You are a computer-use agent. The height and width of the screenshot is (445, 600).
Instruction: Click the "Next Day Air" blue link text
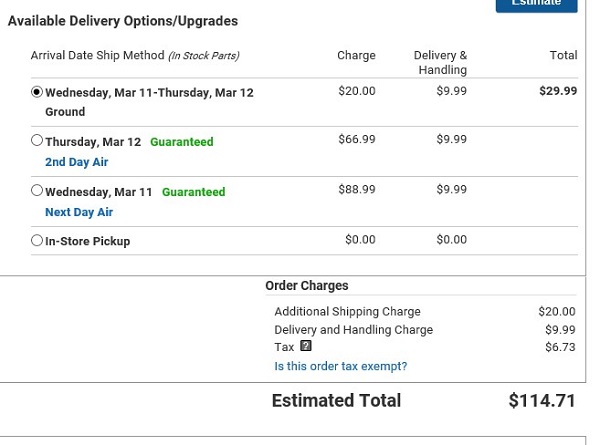point(79,212)
